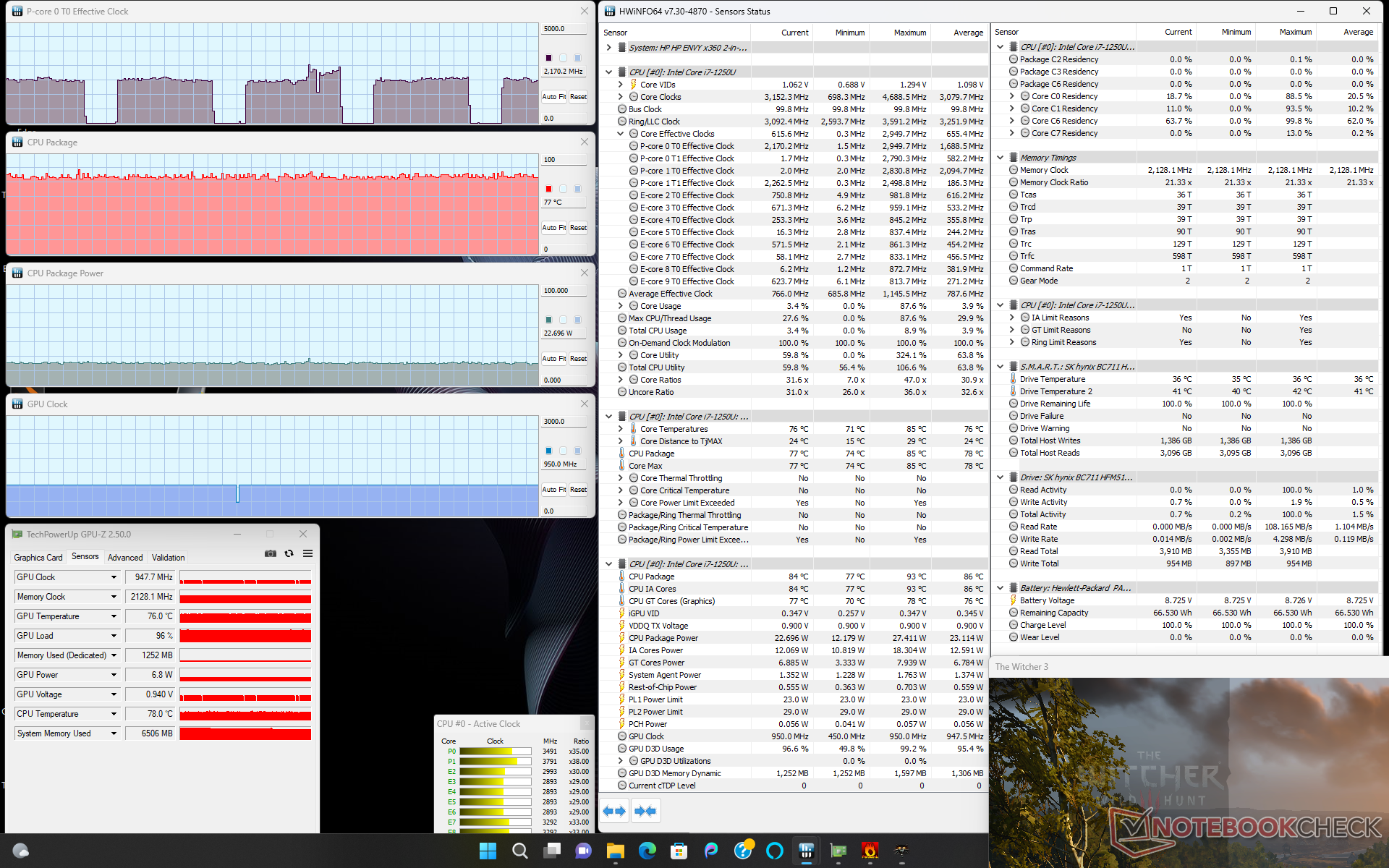Expand the Core VIDs tree node
The image size is (1389, 868).
coord(620,85)
